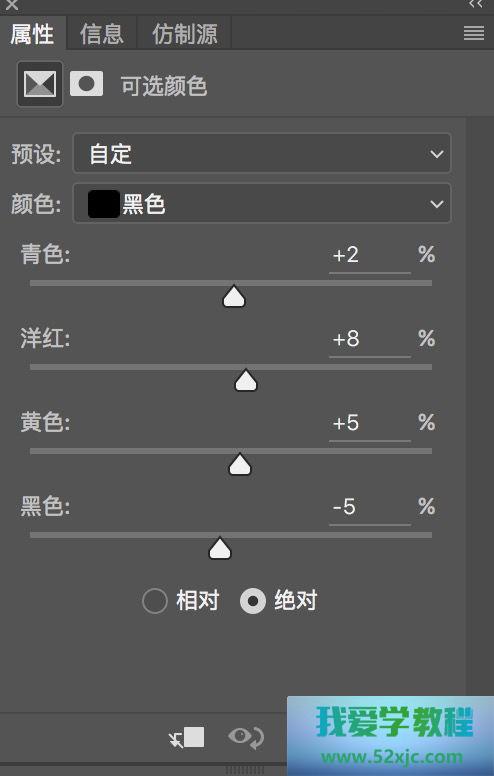Click the 洋红 value field showing +8

370,340
